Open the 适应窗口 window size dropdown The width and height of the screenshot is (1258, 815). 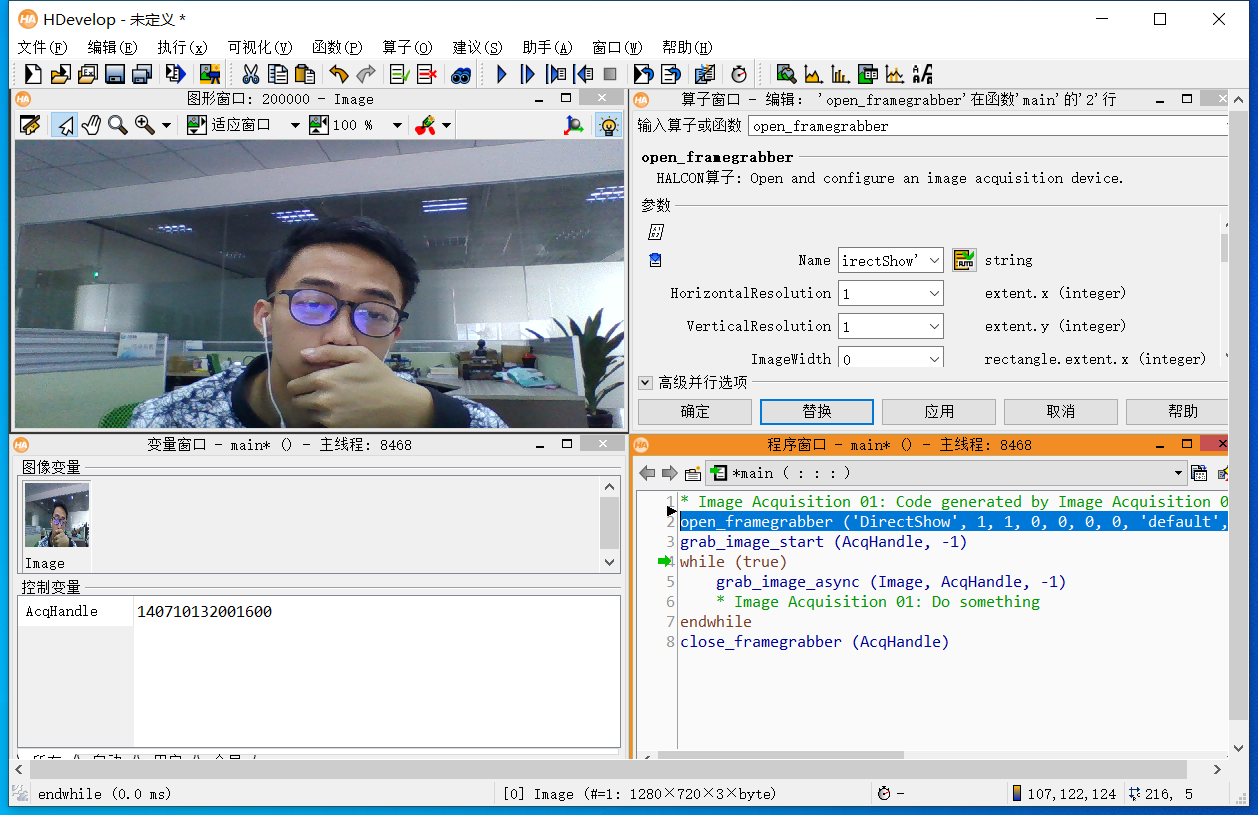[295, 125]
